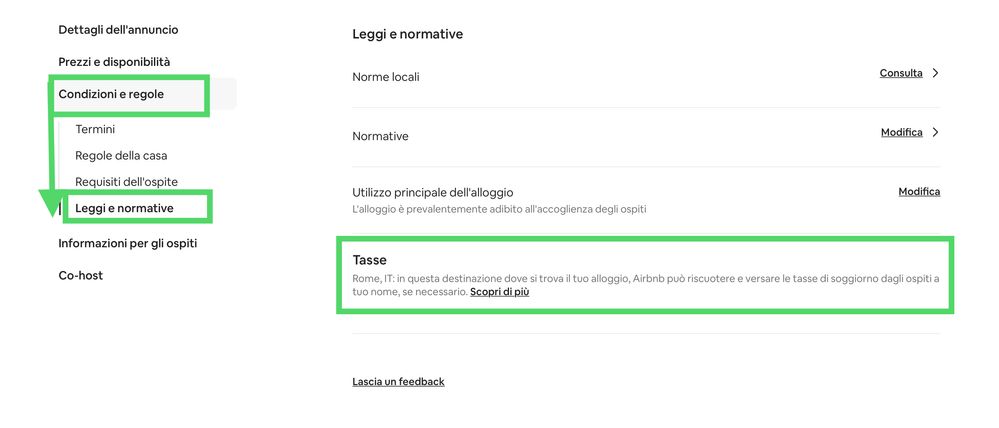Open the Scopri di più tax link
999x428 pixels.
[x=501, y=292]
